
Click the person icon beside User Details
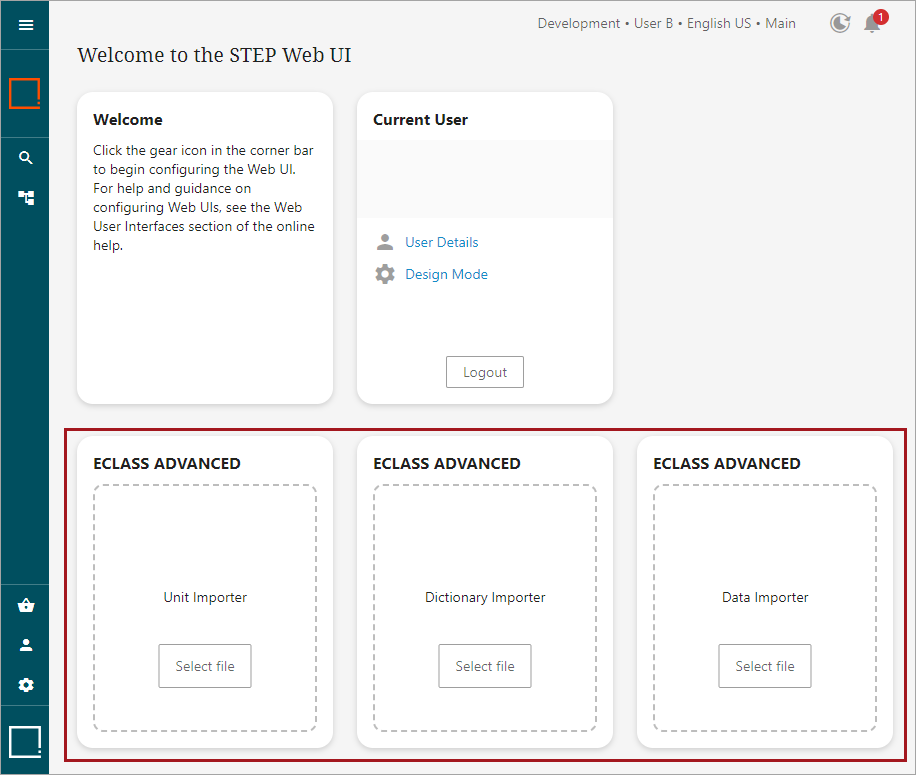point(385,242)
